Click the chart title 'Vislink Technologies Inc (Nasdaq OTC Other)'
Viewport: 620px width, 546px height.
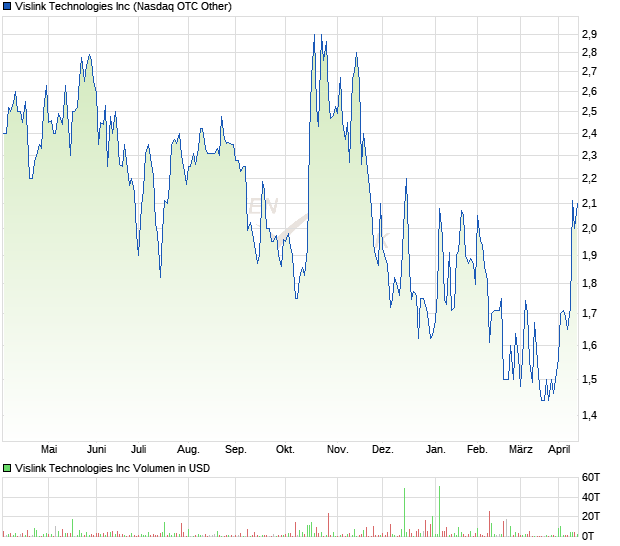point(123,6)
